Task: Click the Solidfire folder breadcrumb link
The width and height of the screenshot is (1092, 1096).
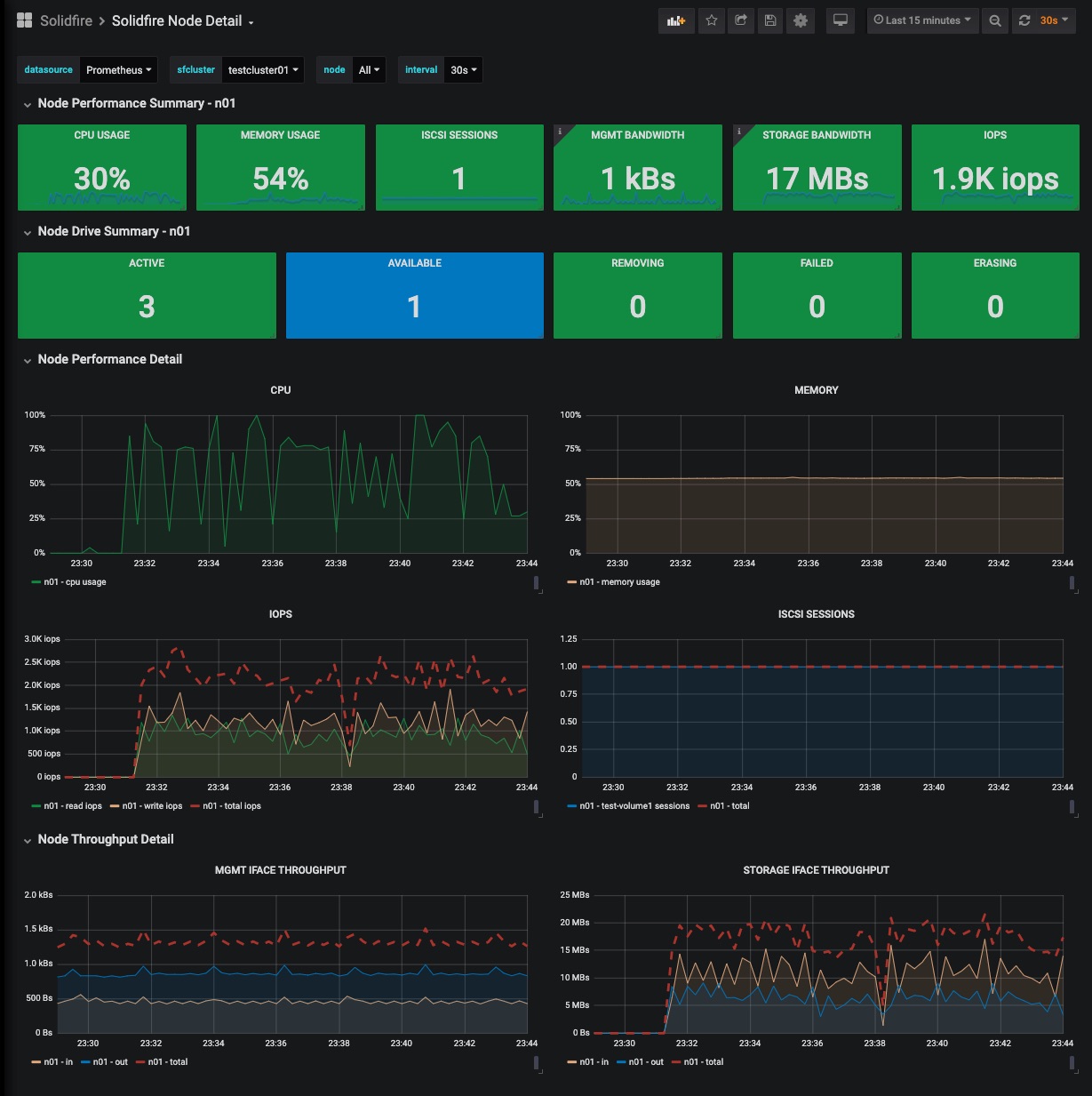Action: point(66,20)
